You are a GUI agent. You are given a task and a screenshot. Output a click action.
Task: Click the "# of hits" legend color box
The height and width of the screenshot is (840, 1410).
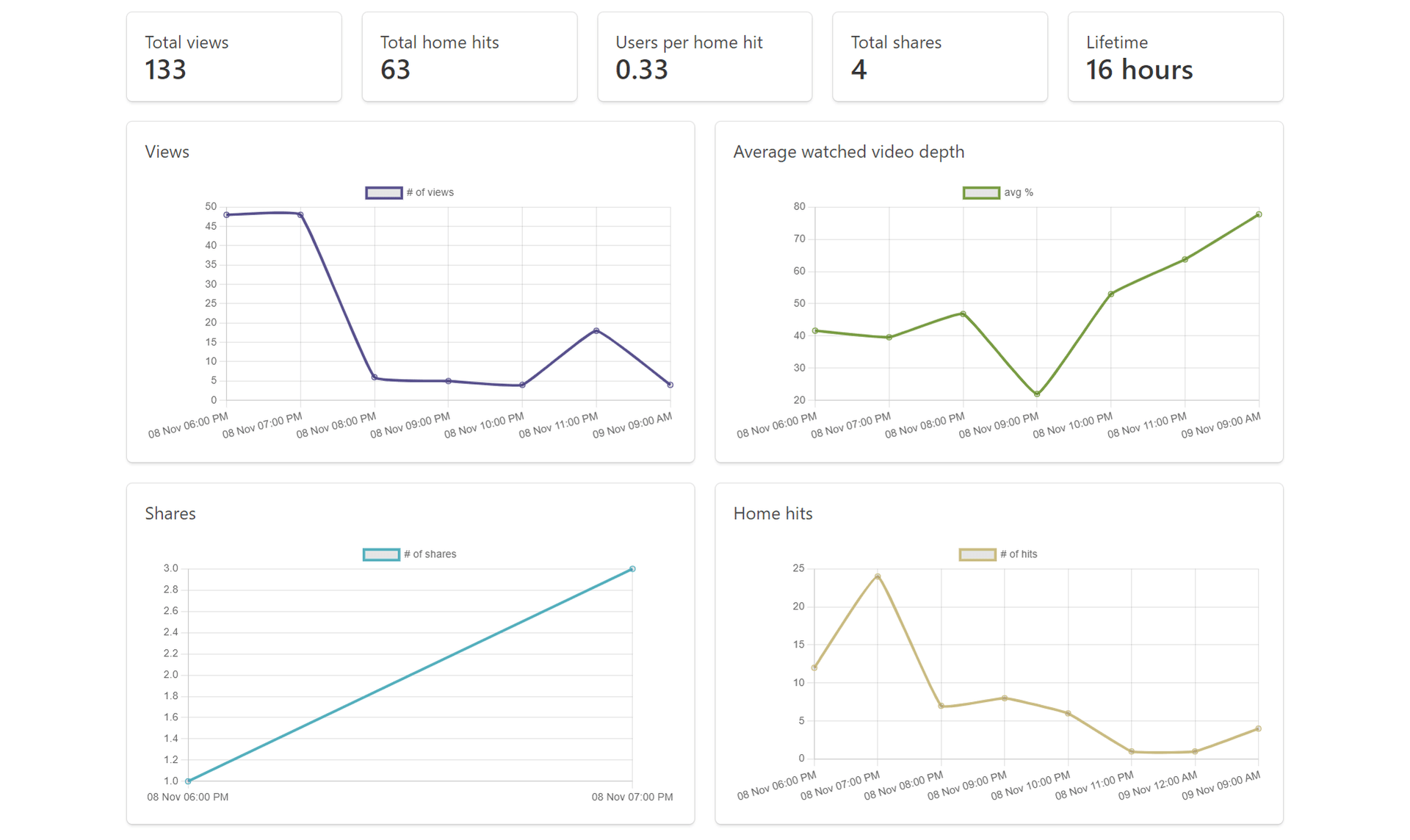(x=976, y=554)
